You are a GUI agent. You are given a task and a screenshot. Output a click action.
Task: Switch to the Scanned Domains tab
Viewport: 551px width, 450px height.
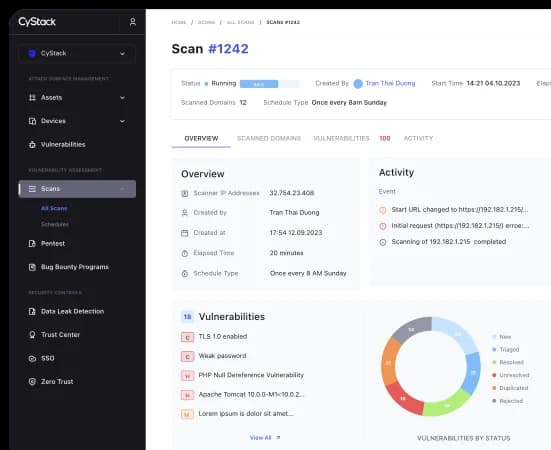tap(269, 138)
